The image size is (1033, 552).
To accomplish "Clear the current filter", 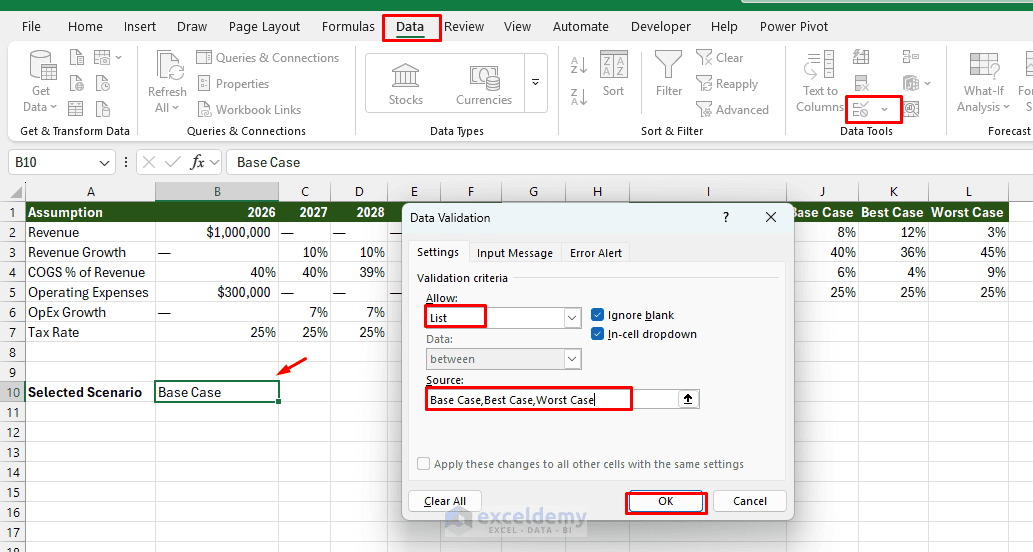I will click(719, 57).
